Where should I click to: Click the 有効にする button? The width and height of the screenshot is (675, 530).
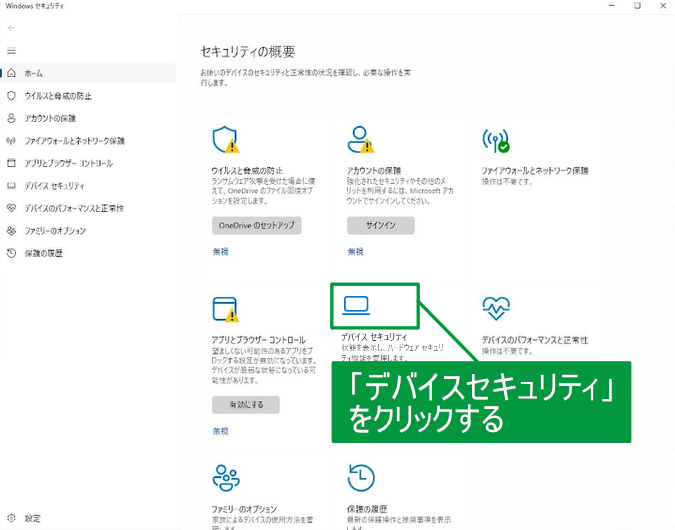coord(245,405)
